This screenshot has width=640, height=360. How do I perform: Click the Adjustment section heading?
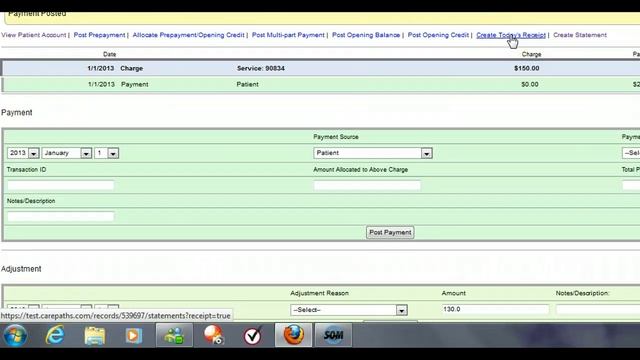click(21, 269)
